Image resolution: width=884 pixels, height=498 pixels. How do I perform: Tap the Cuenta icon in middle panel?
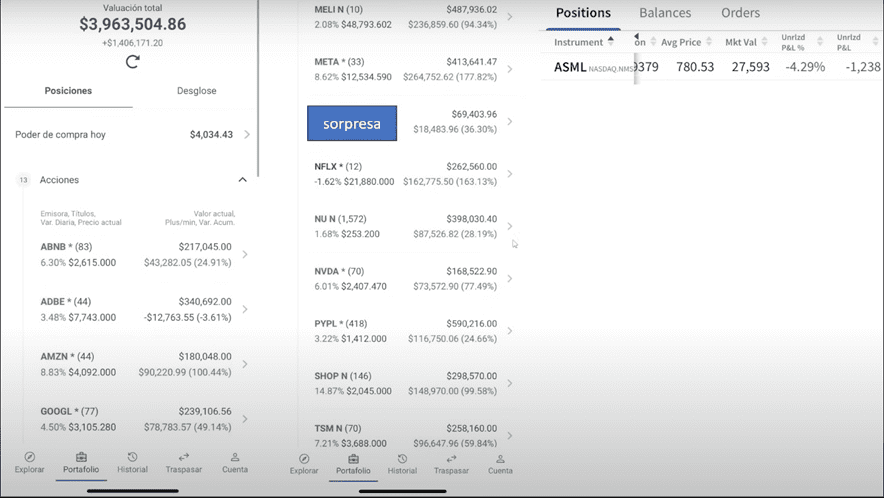click(500, 459)
